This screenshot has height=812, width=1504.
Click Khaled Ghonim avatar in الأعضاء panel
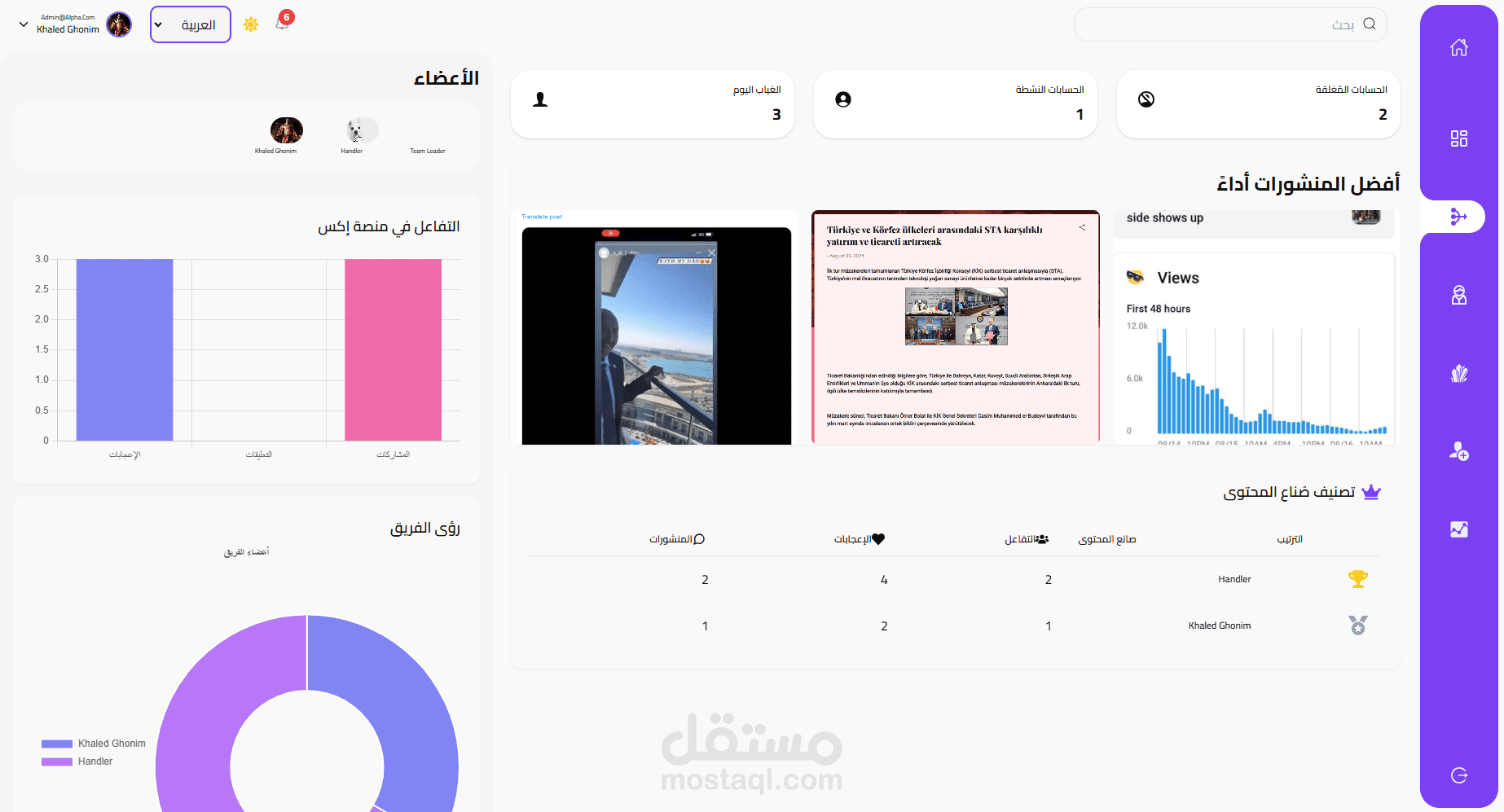pos(287,130)
